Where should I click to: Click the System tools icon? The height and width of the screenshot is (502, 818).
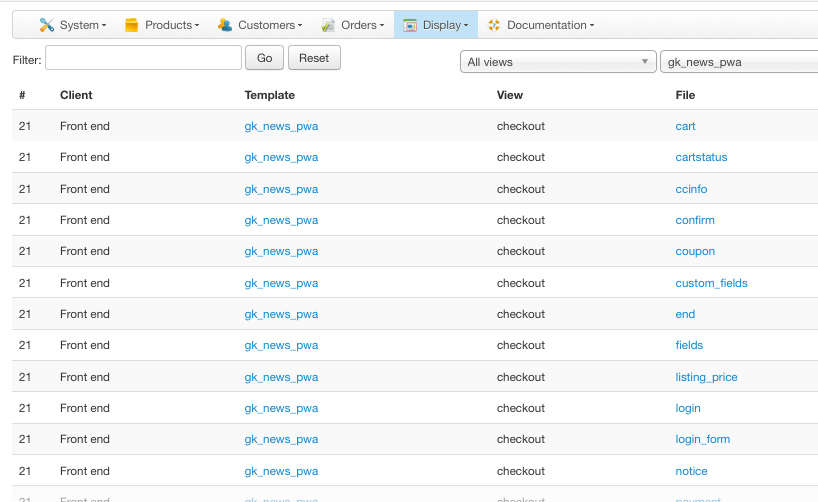[46, 25]
